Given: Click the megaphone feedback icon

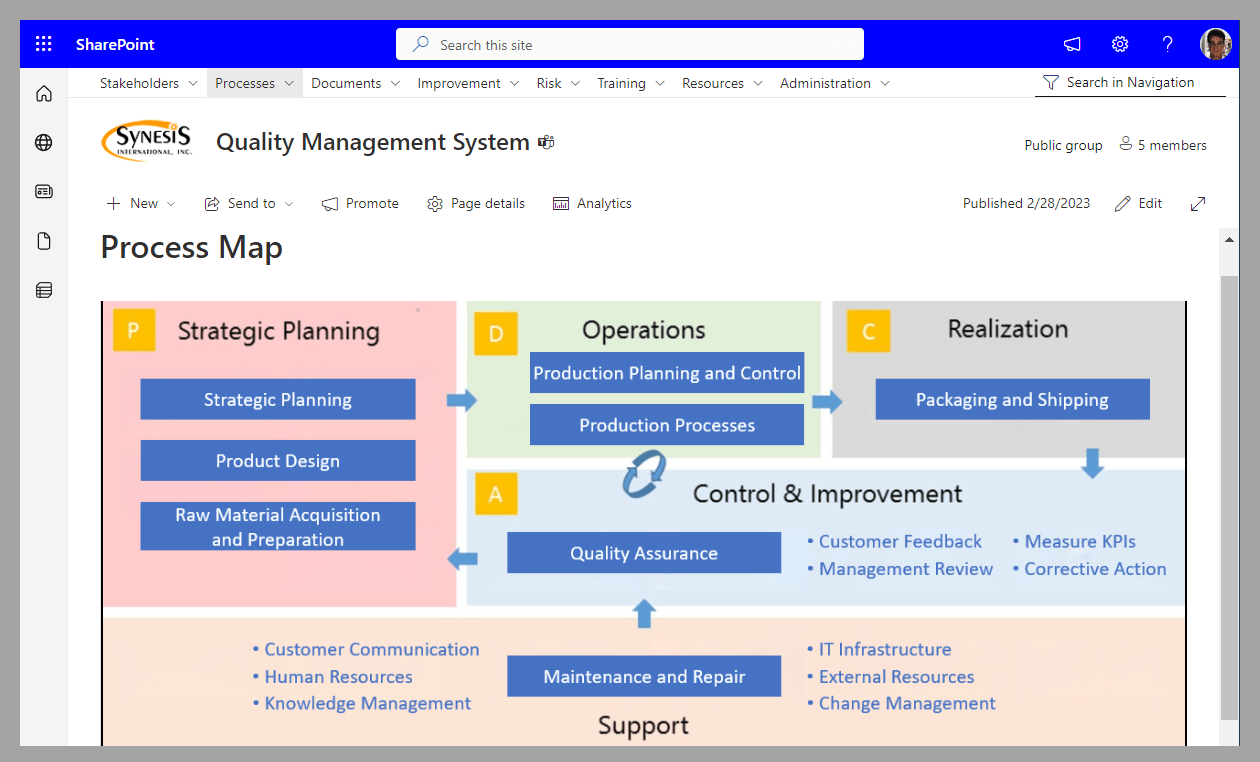Looking at the screenshot, I should (1072, 44).
